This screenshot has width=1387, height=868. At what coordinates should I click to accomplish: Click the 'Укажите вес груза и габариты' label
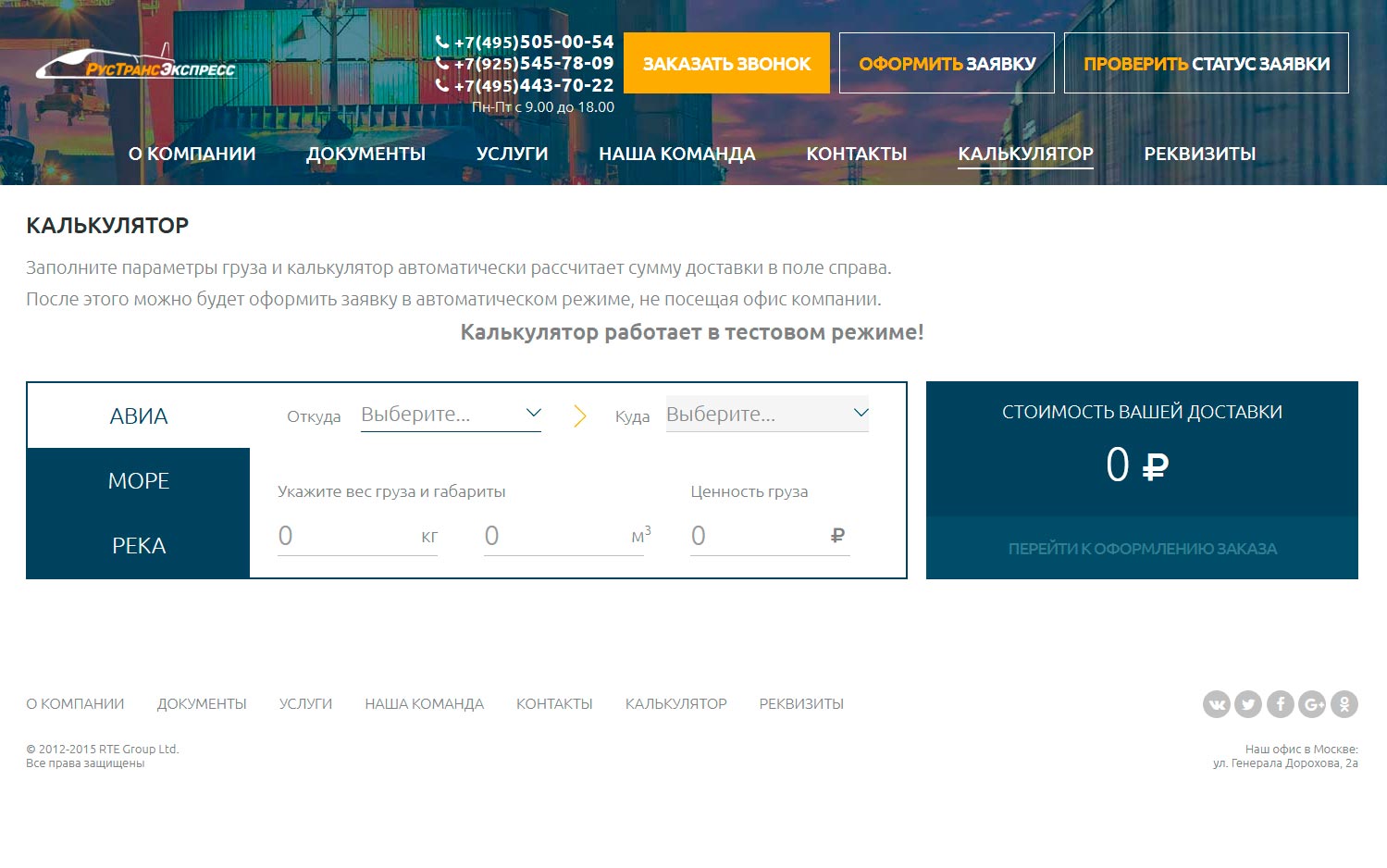tap(391, 492)
